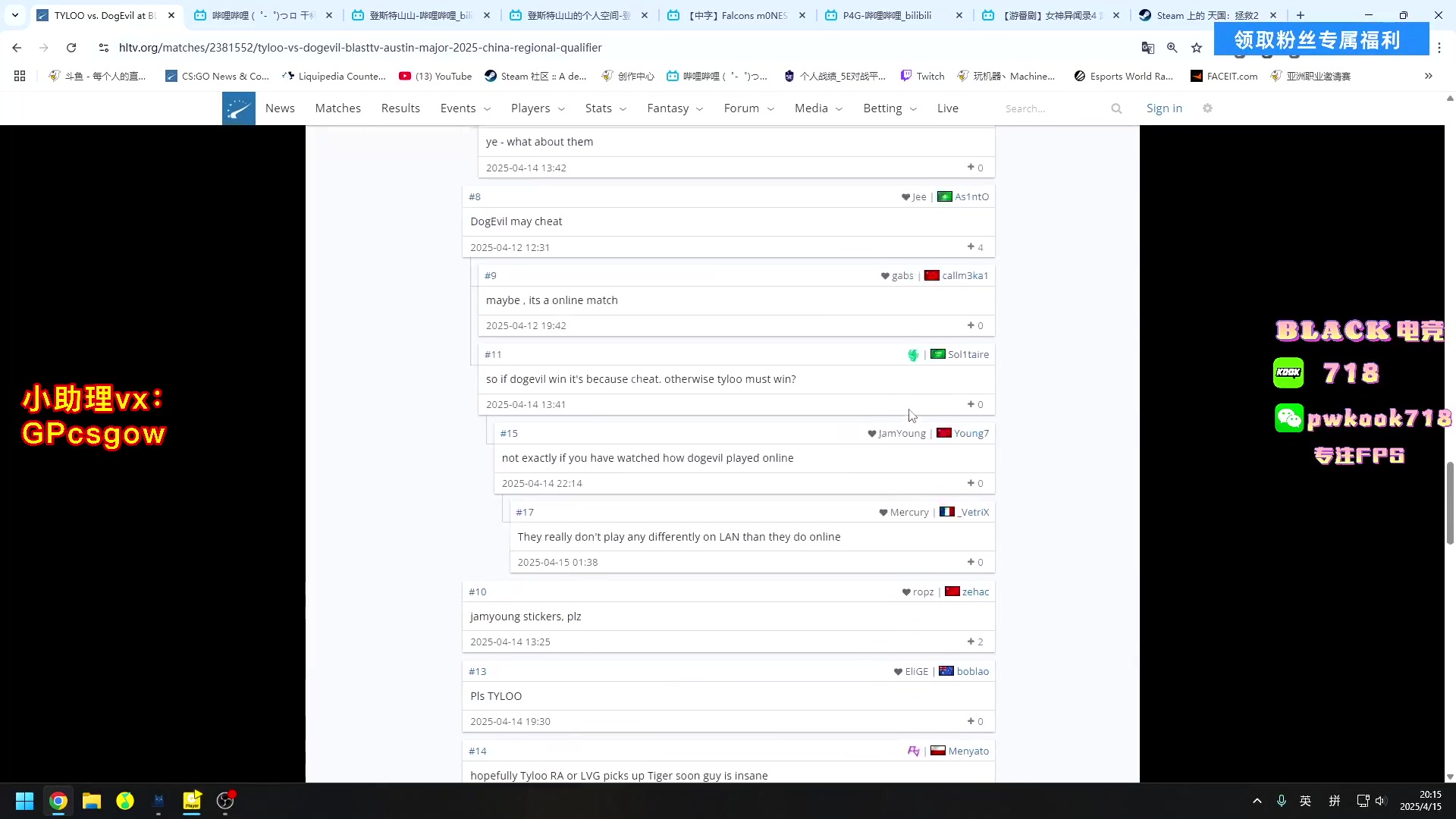
Task: Switch to the Steam store tab
Action: coord(1207,15)
